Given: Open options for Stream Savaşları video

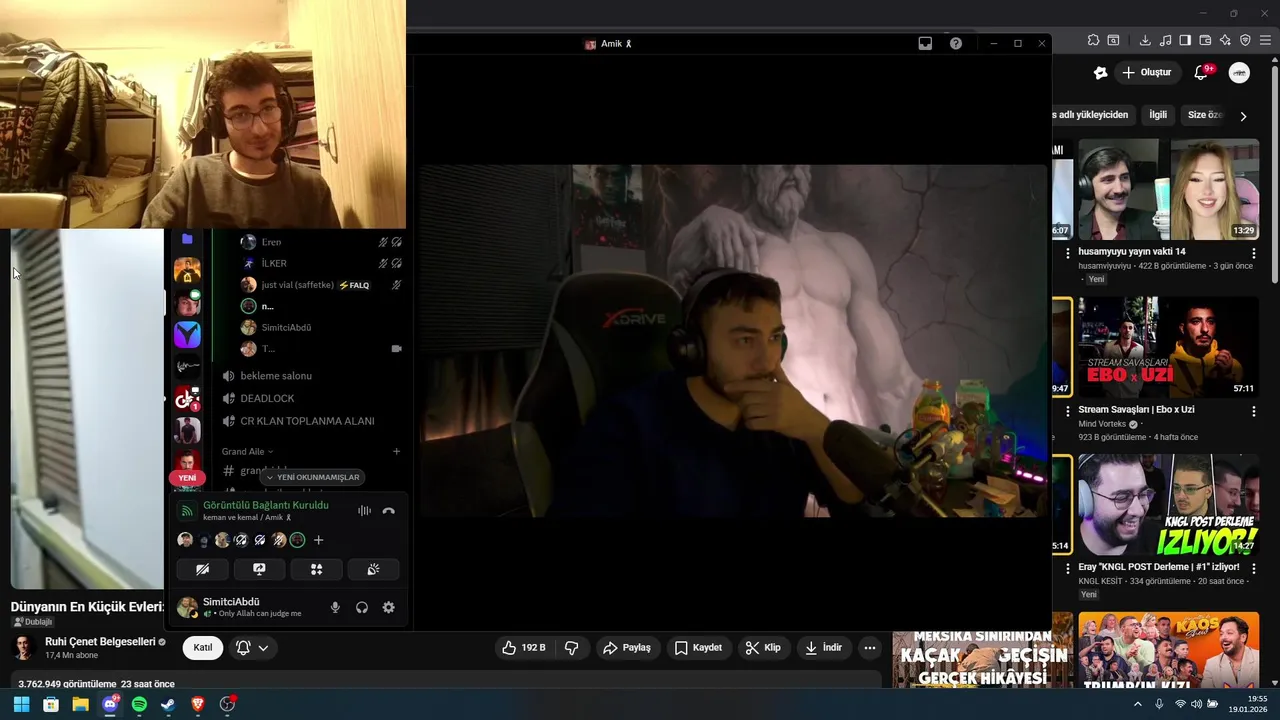Looking at the screenshot, I should (1254, 411).
